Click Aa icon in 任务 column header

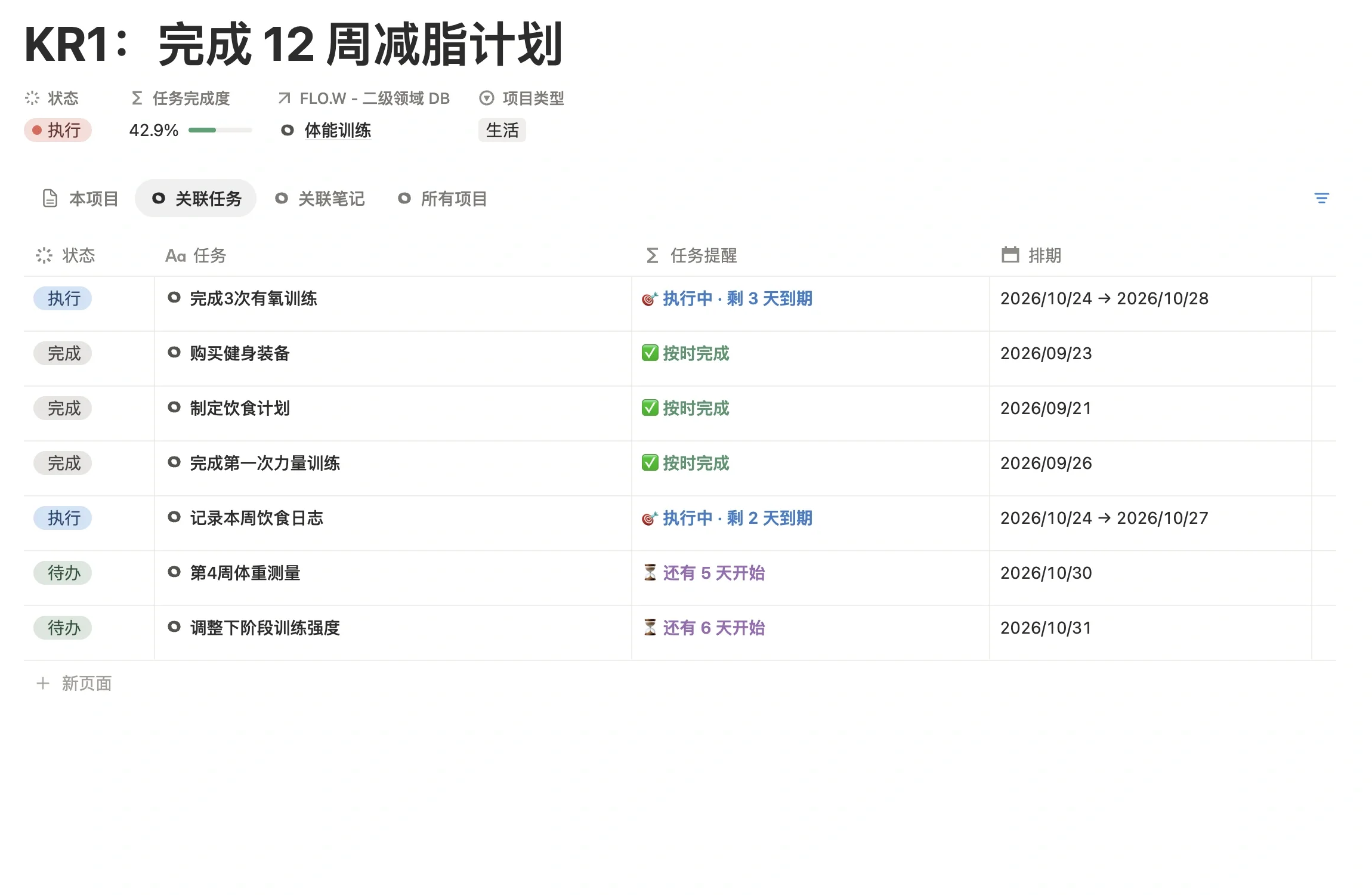click(x=175, y=256)
